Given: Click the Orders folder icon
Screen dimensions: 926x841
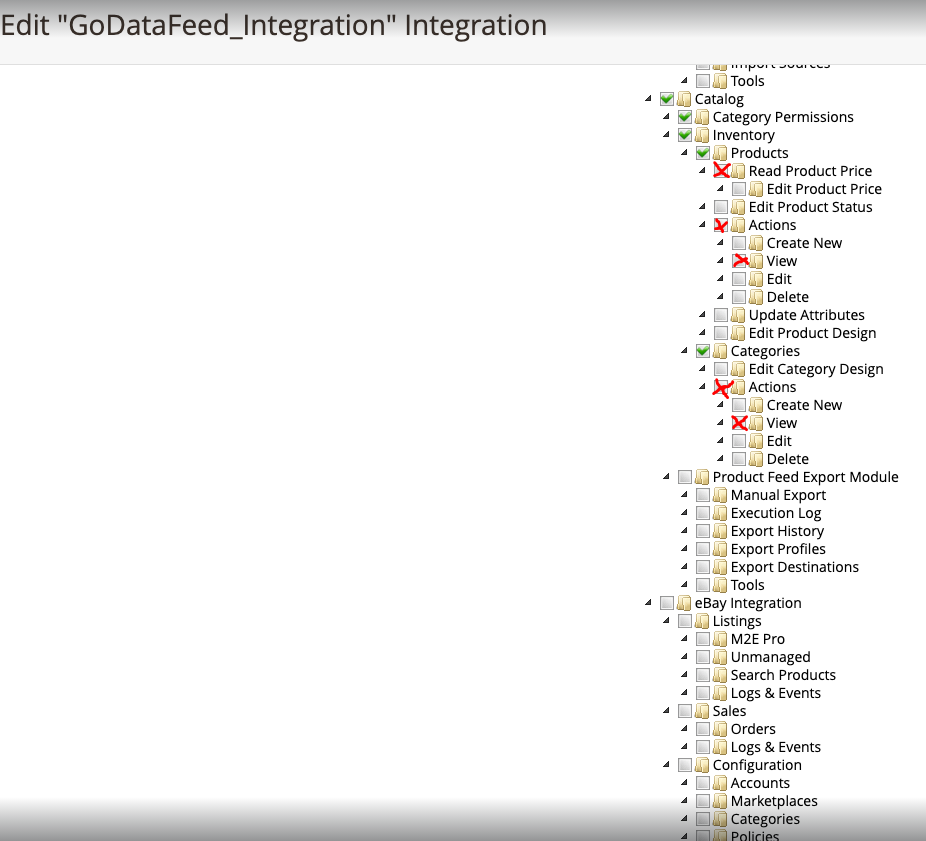Looking at the screenshot, I should pyautogui.click(x=720, y=729).
